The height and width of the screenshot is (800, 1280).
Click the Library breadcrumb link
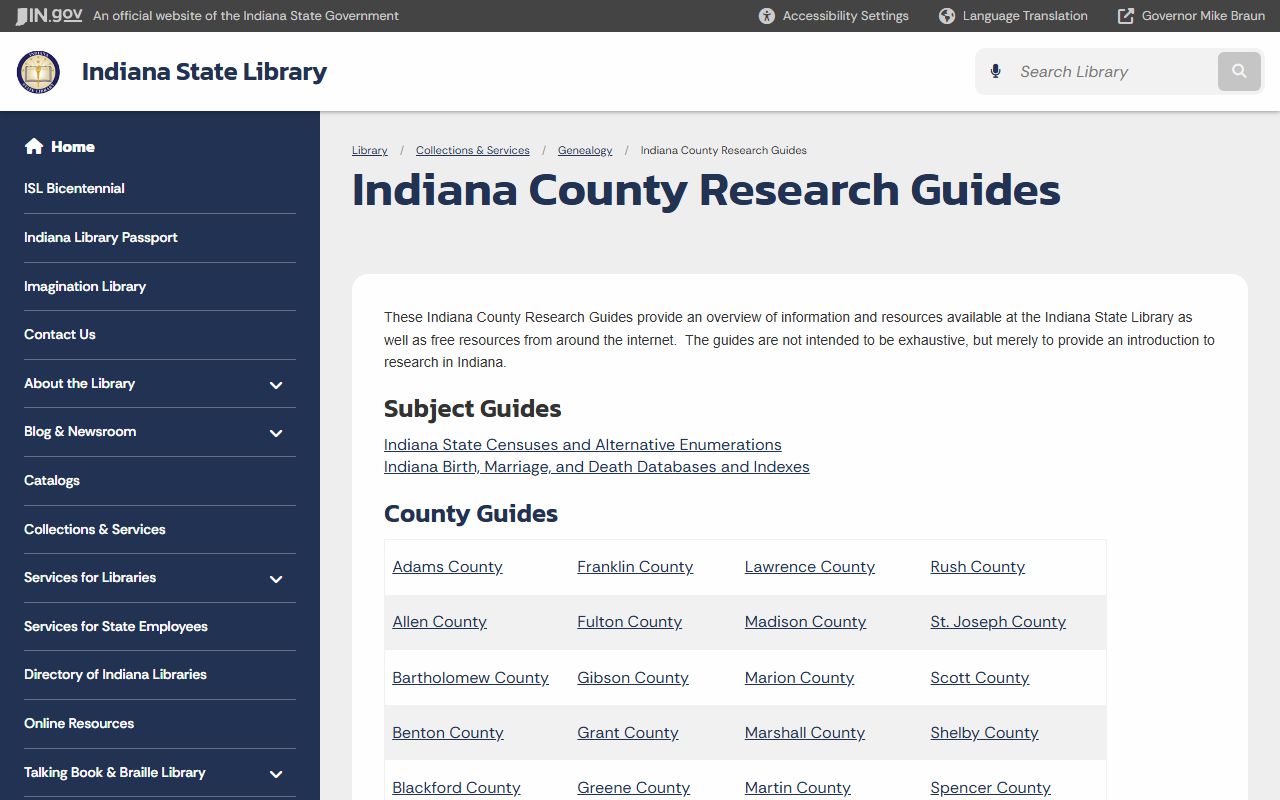(370, 150)
